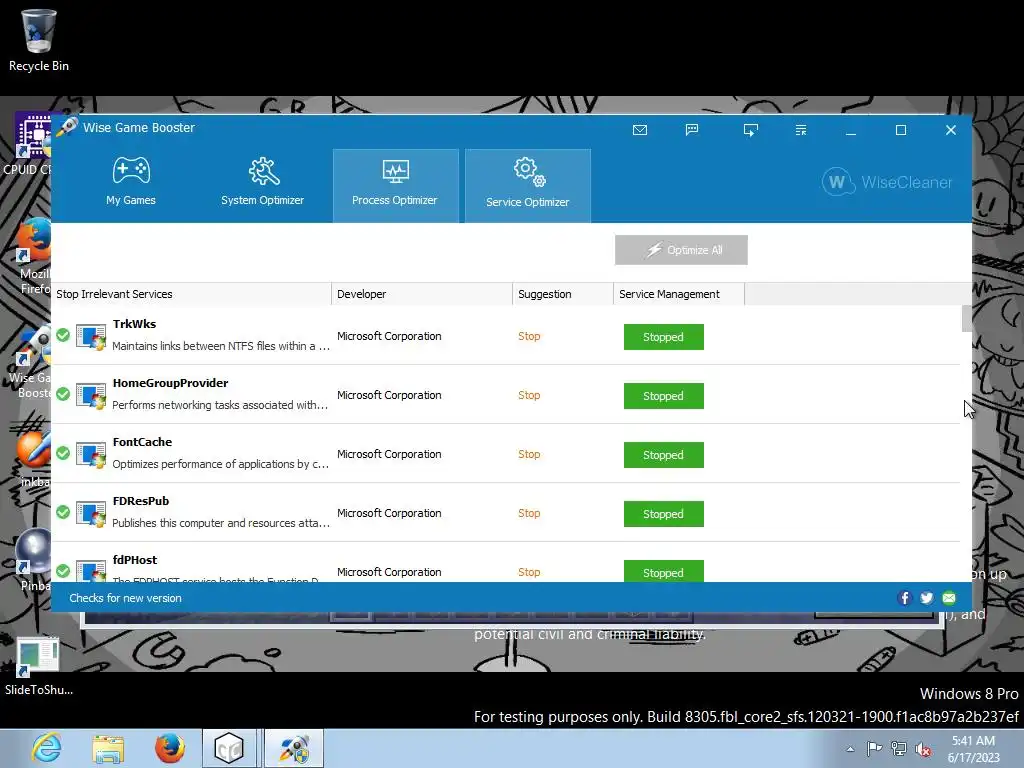
Task: Click the screen share icon in title bar
Action: [x=750, y=130]
